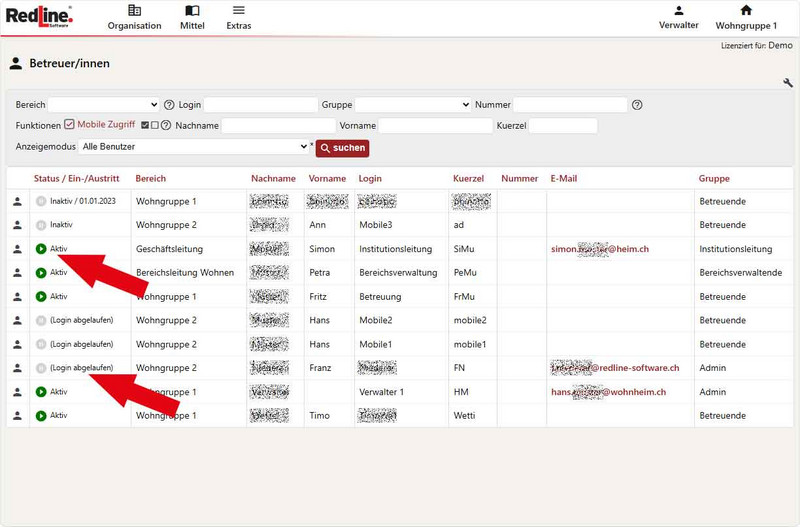Viewport: 800px width, 527px height.
Task: Click the red suchen button
Action: [x=342, y=148]
